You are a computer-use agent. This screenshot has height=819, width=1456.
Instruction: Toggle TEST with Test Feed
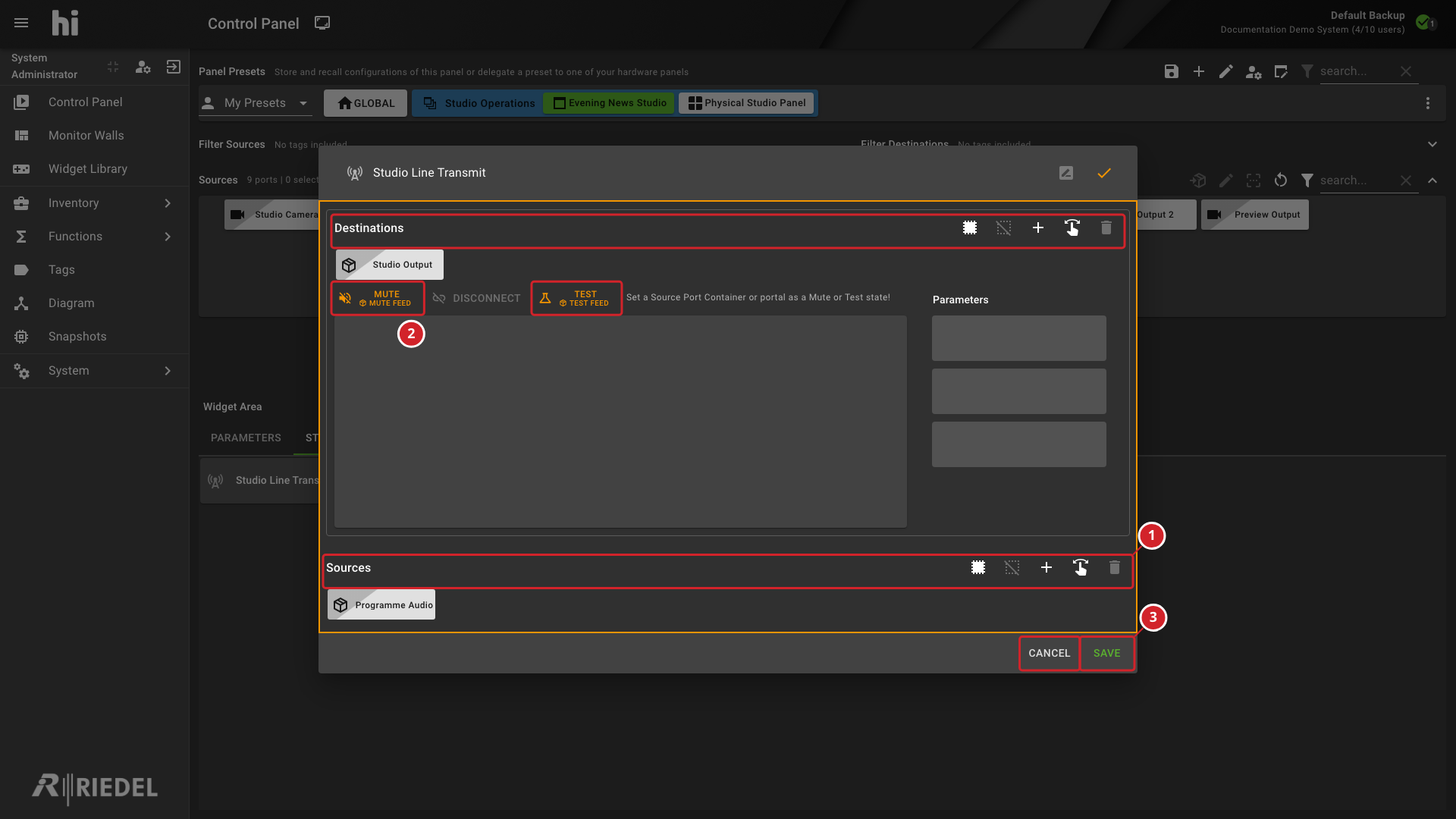[576, 298]
